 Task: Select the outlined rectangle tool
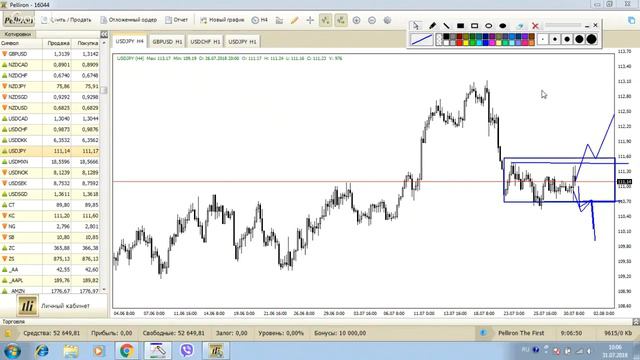474,26
